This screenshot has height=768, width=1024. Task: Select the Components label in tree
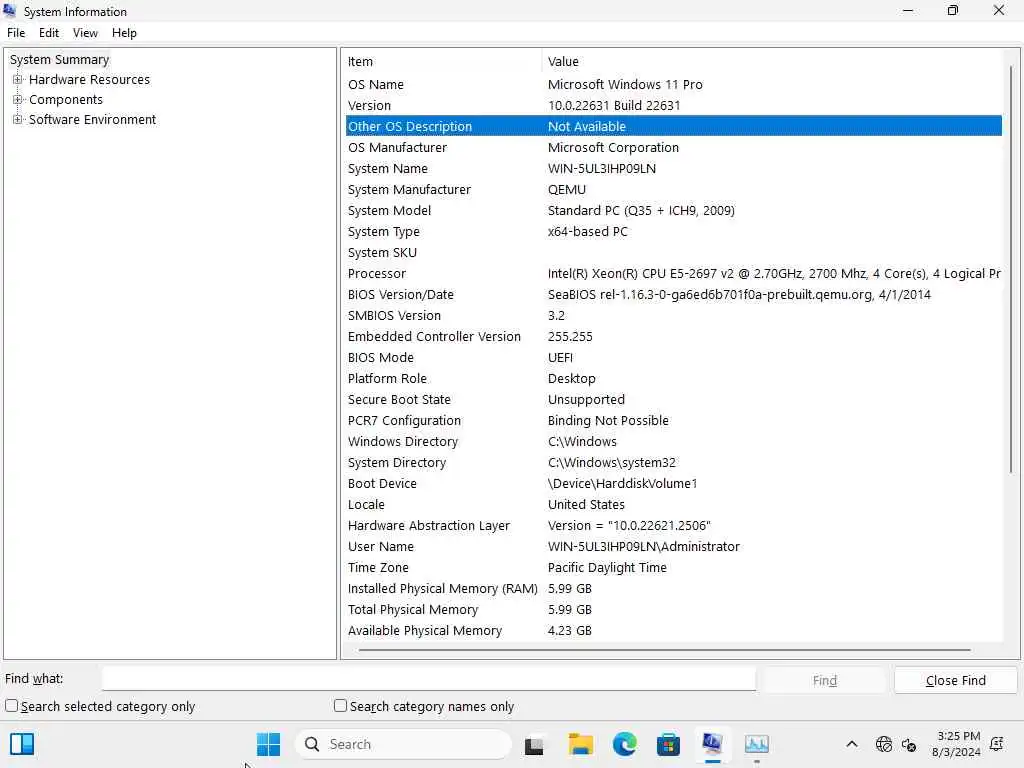click(66, 99)
